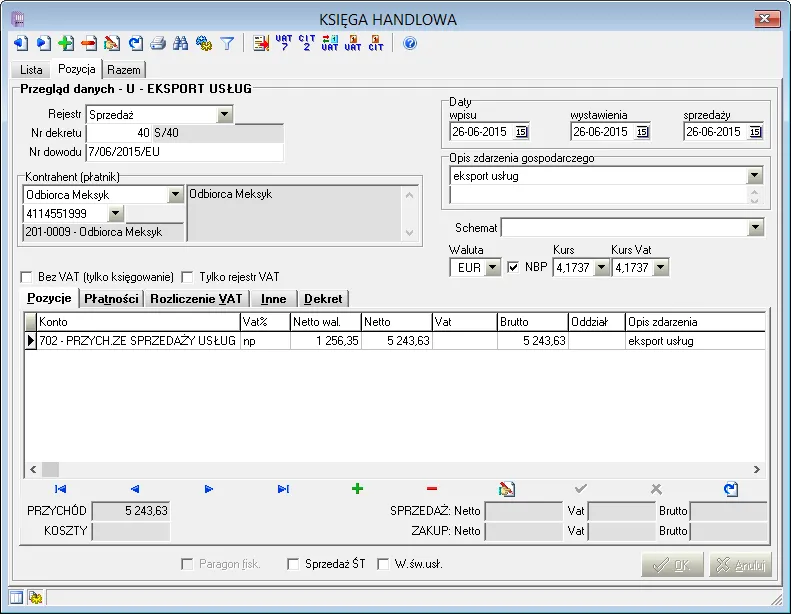Check the Sprzedaż ŚT checkbox
This screenshot has height=614, width=791.
(293, 564)
